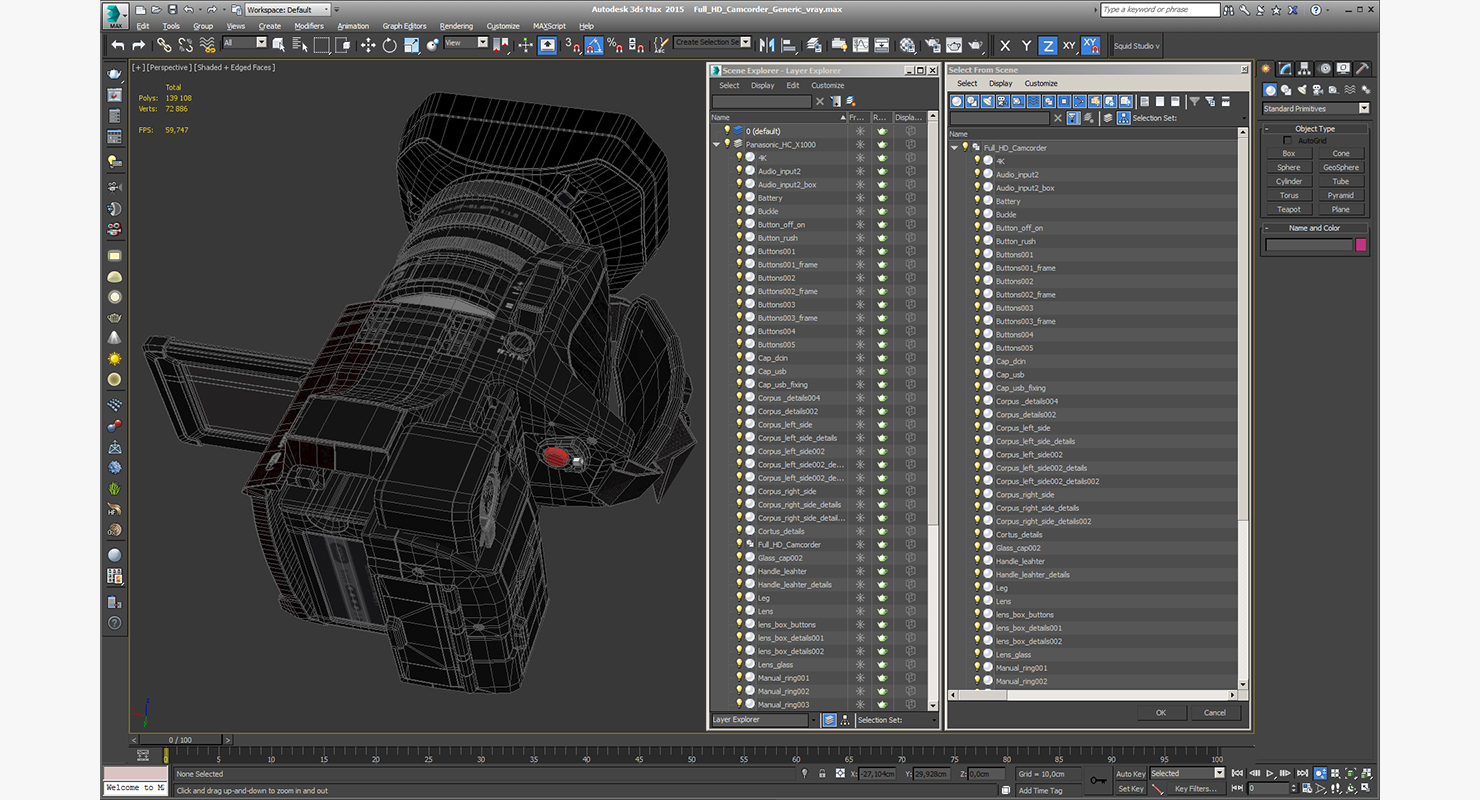Click the Select and Move tool

click(367, 45)
